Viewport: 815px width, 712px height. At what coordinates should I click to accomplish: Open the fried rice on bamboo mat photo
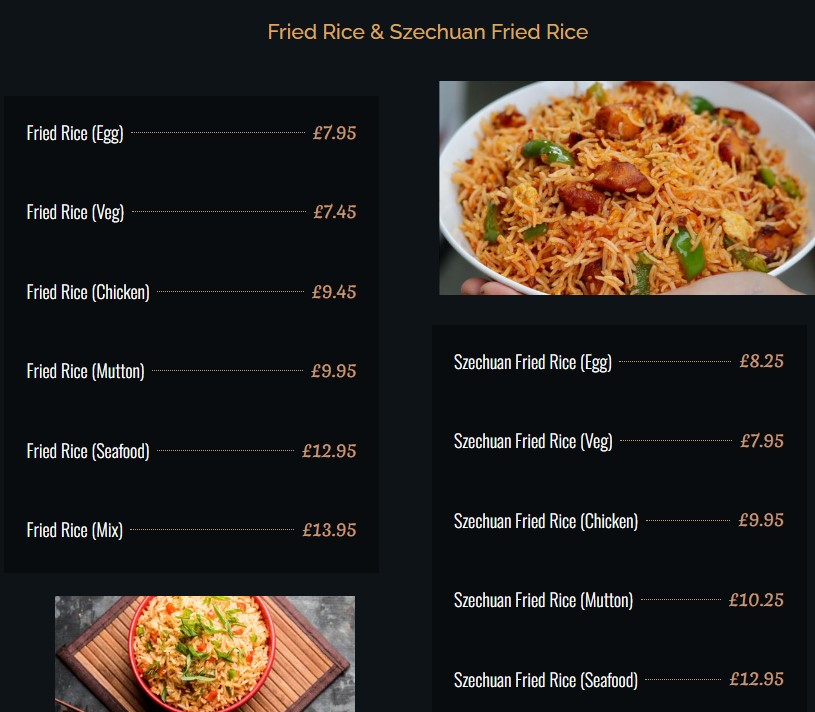pyautogui.click(x=205, y=654)
